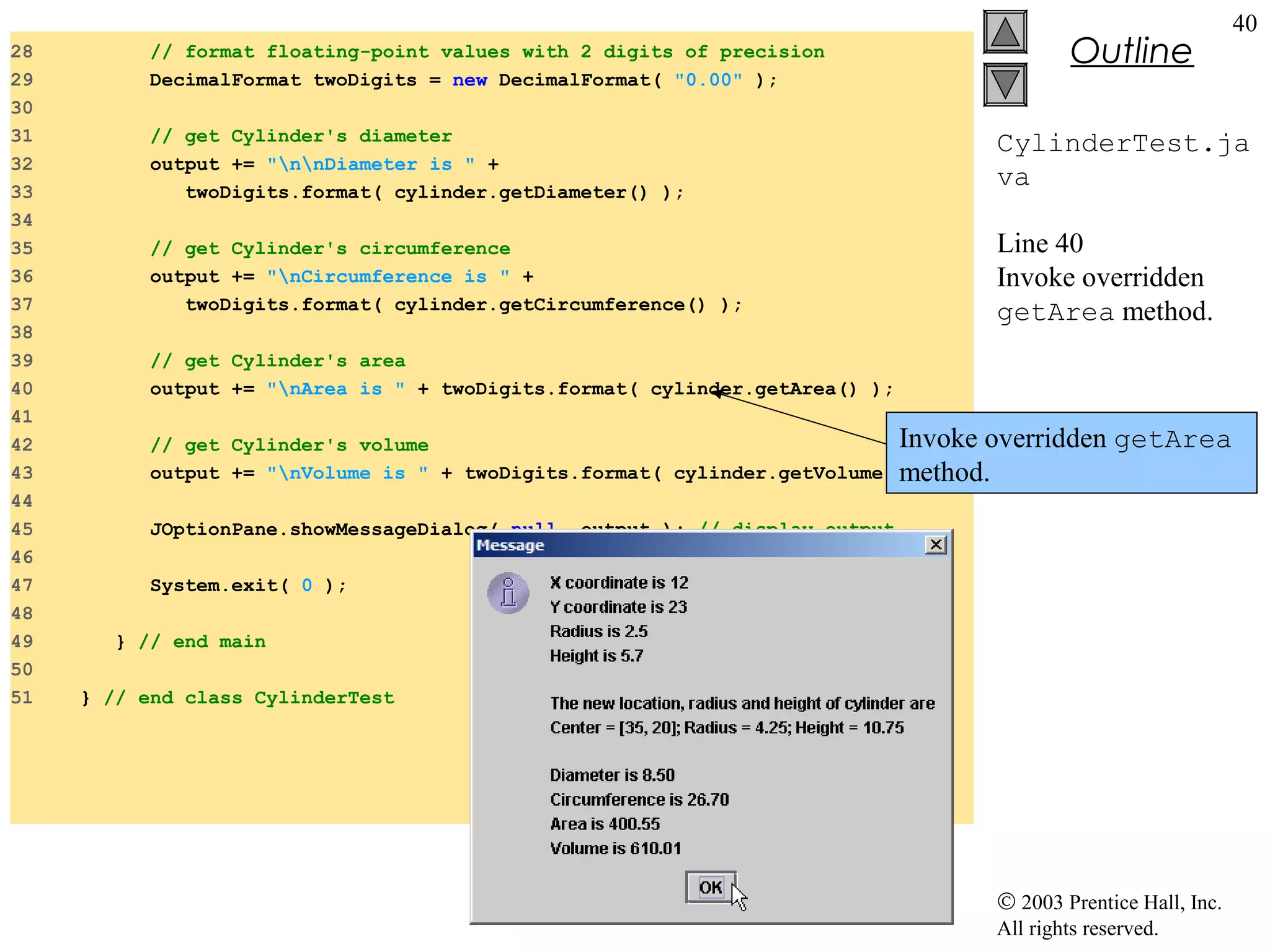
Task: Click the blue callout box about getArea
Action: (1071, 454)
